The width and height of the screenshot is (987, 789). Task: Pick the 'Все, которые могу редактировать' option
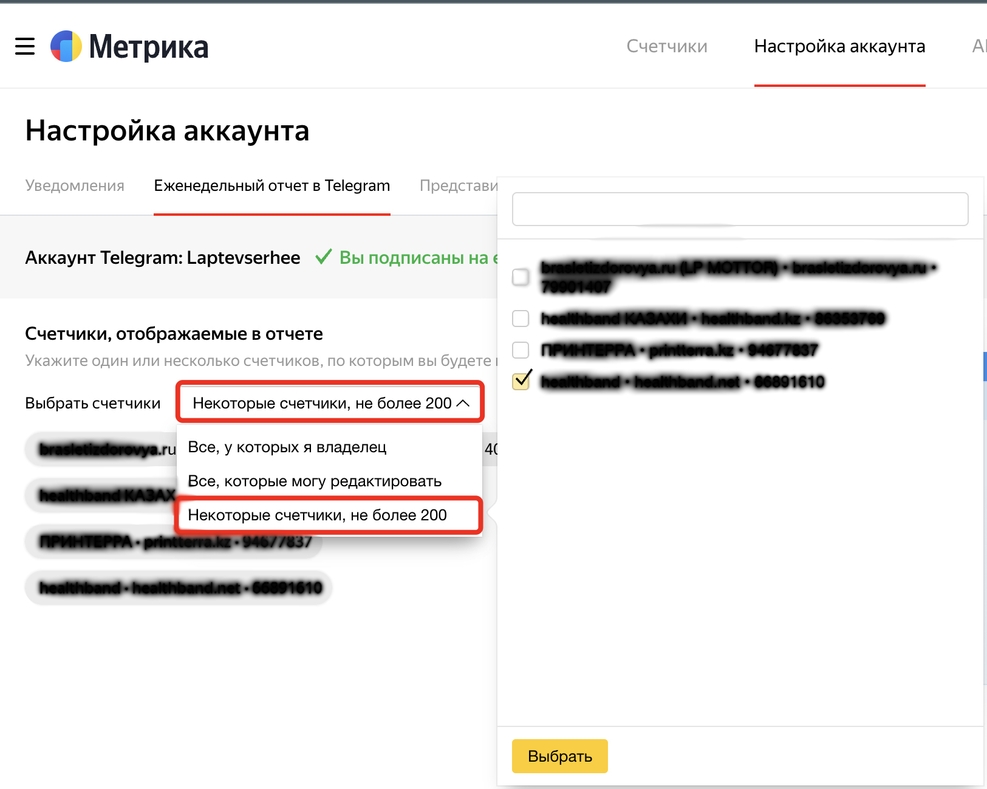click(329, 481)
